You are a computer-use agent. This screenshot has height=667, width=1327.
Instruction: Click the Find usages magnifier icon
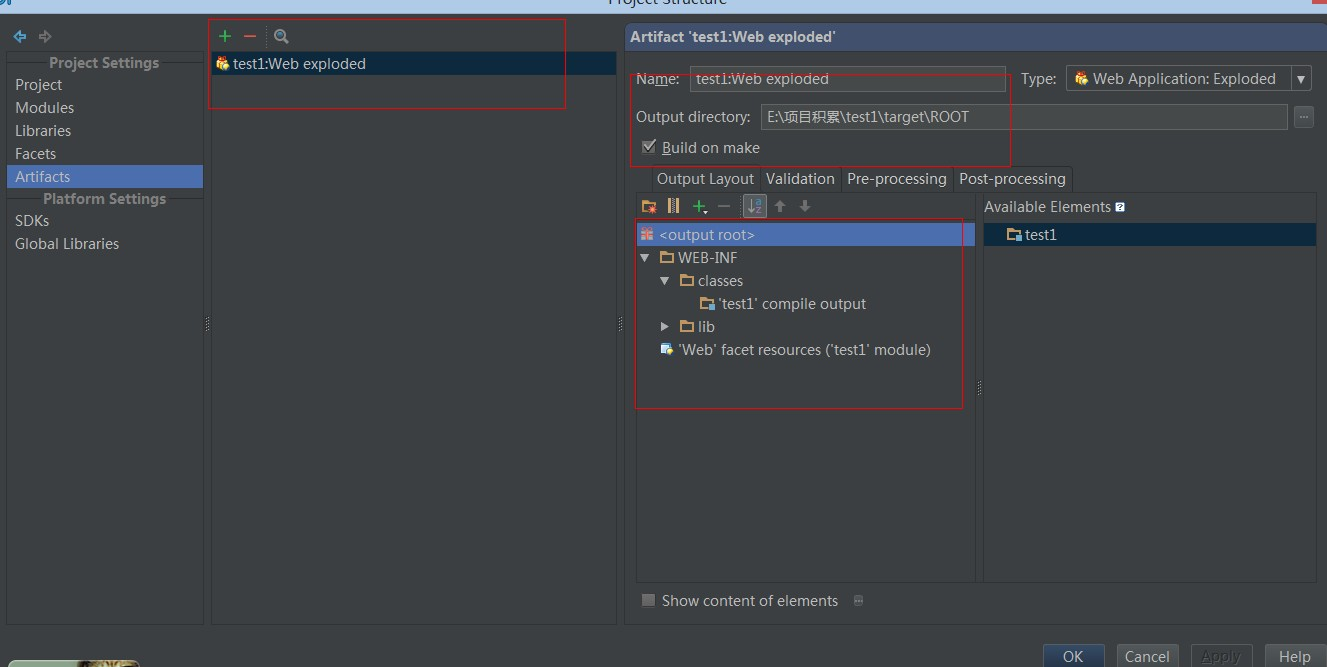coord(281,36)
